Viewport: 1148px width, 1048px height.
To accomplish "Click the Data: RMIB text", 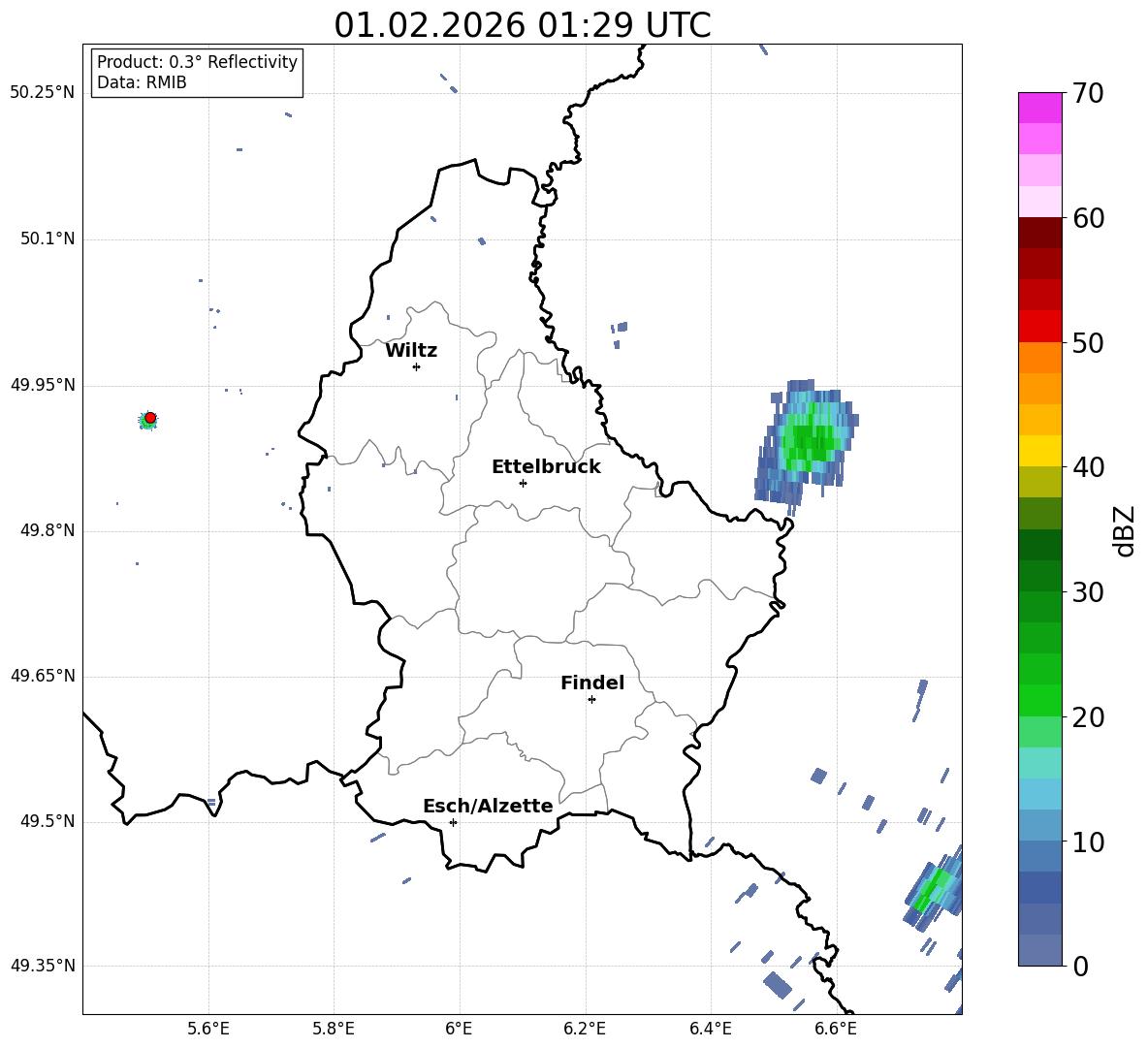I will click(142, 82).
